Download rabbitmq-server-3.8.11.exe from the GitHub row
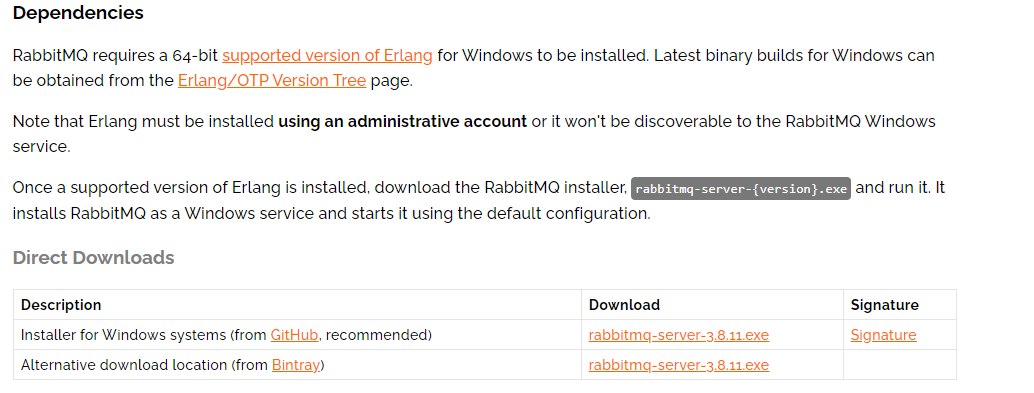Screen dimensions: 1034x393 click(679, 335)
